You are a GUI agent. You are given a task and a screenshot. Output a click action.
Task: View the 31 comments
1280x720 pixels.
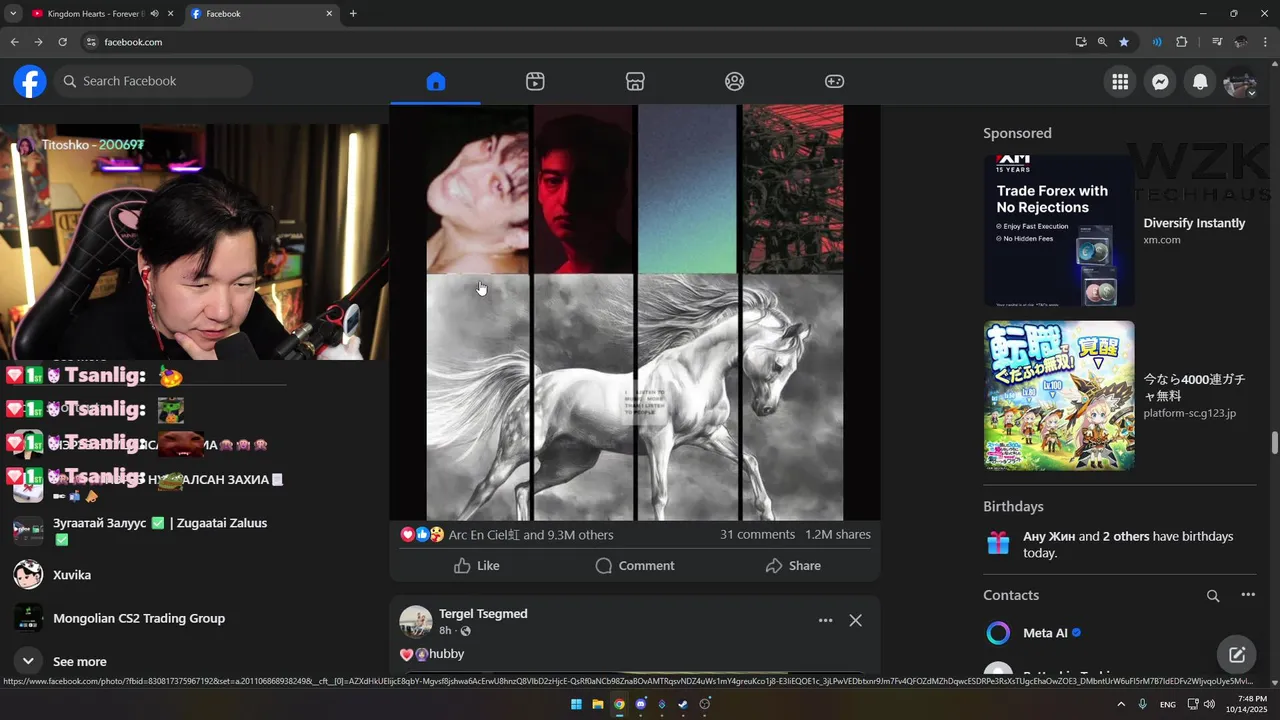757,534
